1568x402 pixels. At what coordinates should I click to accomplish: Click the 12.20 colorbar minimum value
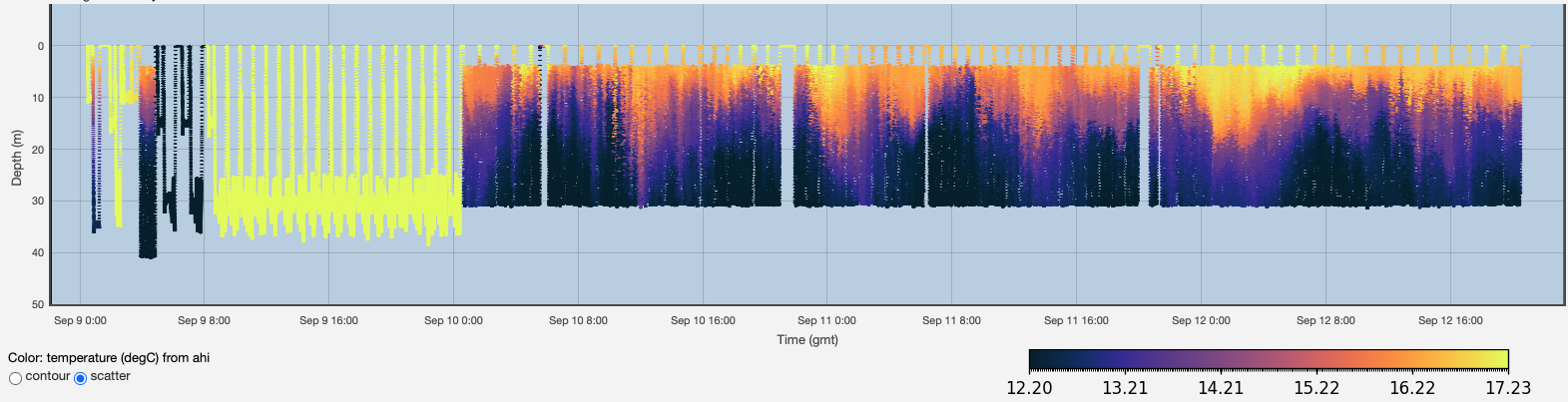pyautogui.click(x=1029, y=388)
